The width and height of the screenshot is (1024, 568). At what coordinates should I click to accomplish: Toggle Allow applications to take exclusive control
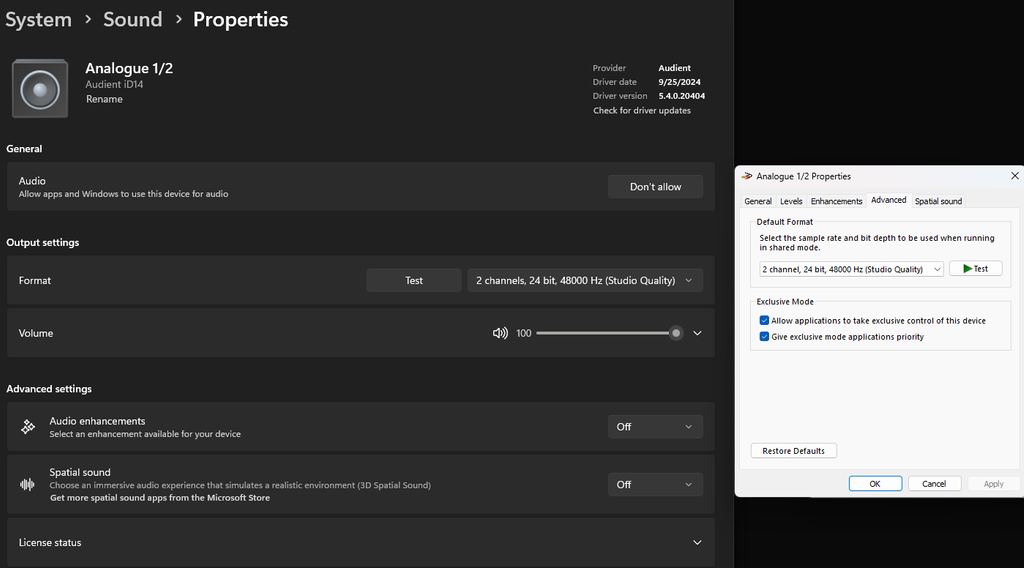point(765,321)
